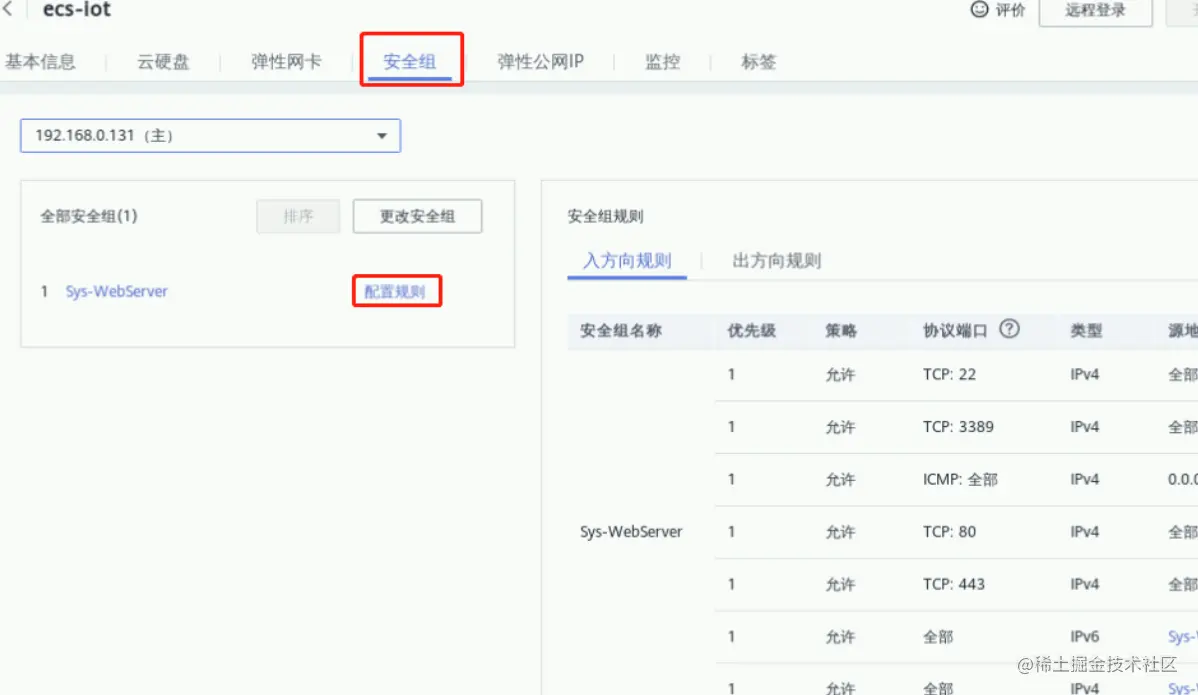
Task: Click the TCP: 3389 protocol cell
Action: click(958, 427)
